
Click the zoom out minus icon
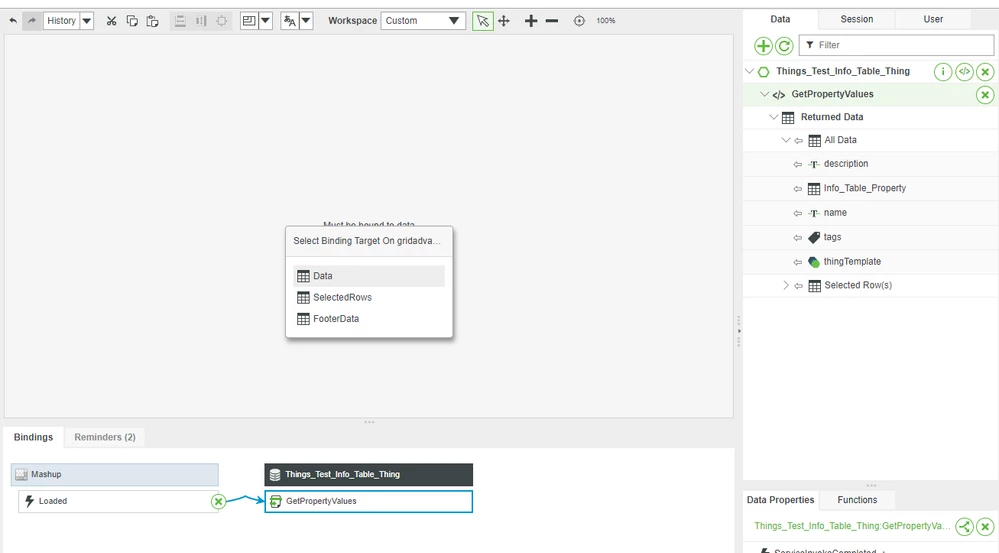[x=552, y=20]
